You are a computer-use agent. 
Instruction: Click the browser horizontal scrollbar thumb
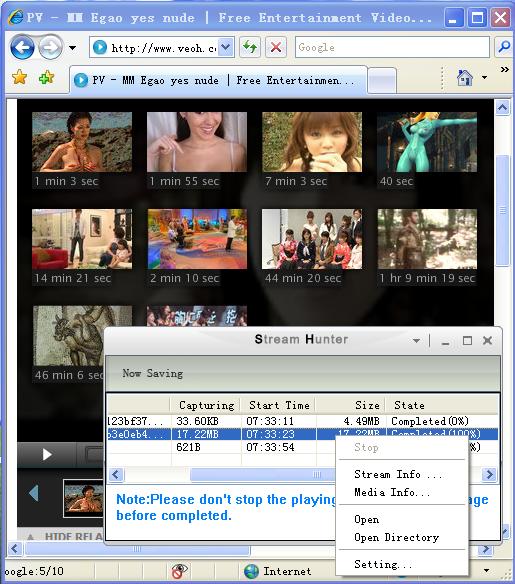(x=137, y=549)
